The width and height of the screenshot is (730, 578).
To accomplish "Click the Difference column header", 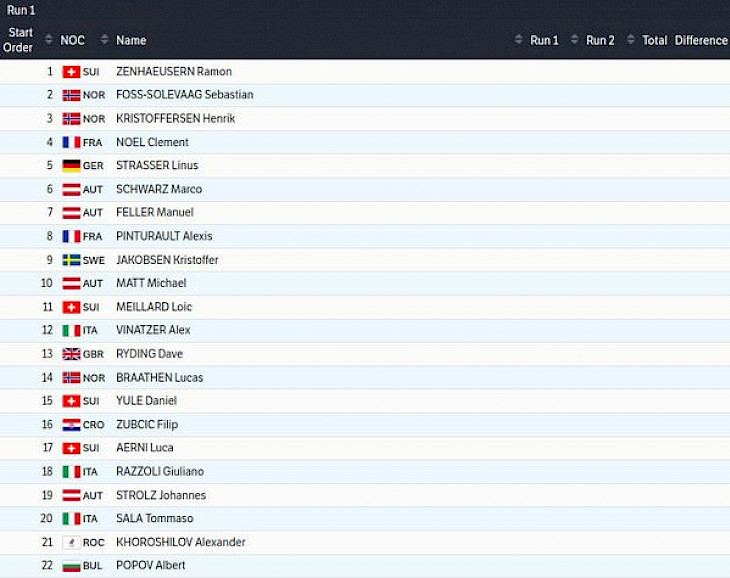I will coord(701,41).
